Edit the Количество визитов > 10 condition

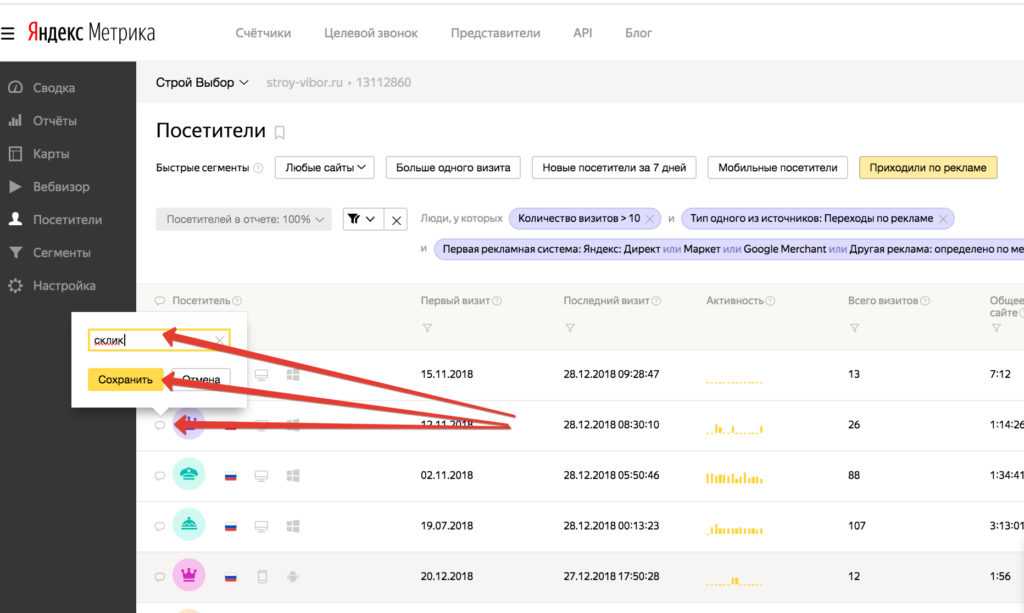click(x=579, y=219)
